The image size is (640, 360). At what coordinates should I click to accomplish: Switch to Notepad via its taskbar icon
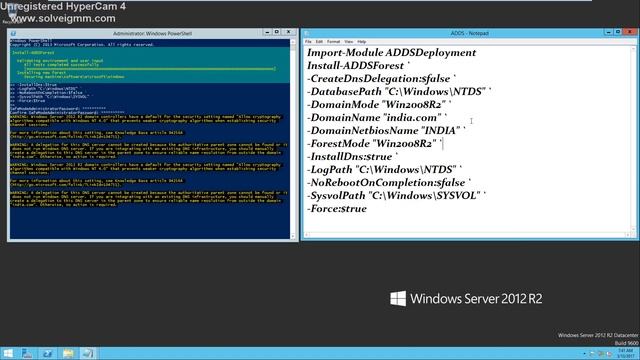88,353
